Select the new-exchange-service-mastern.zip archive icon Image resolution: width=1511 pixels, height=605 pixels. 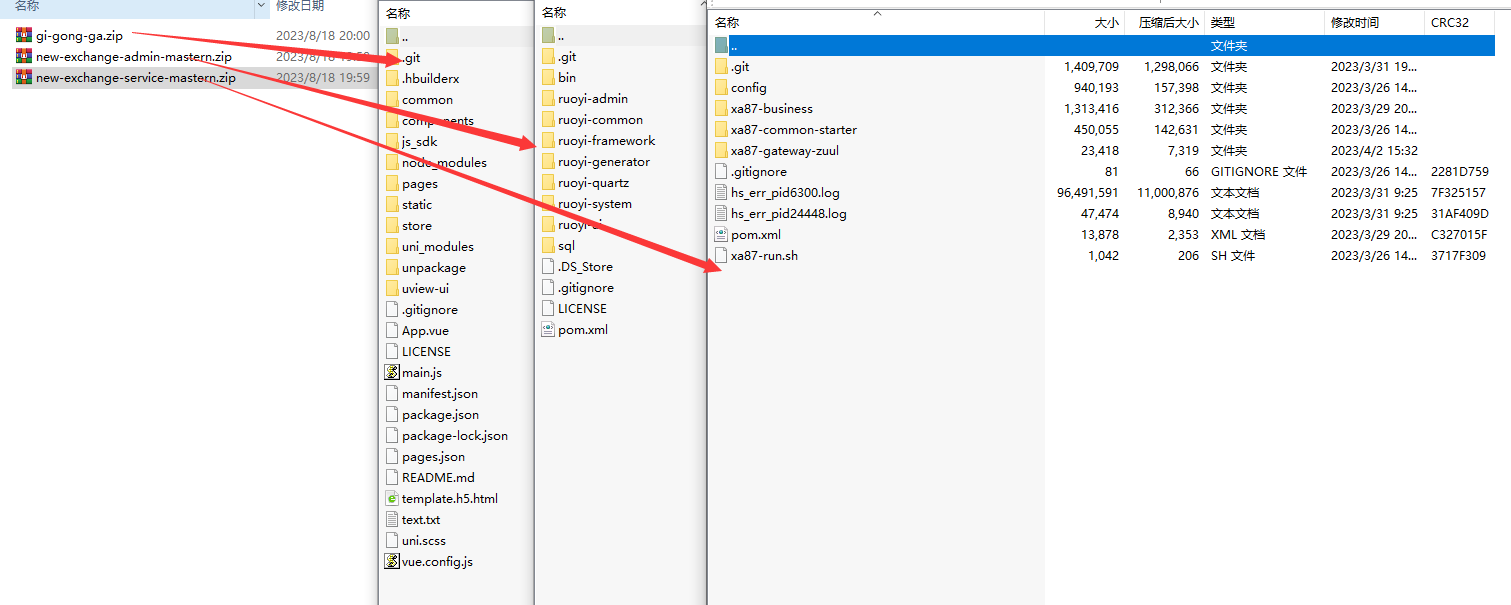[x=24, y=77]
